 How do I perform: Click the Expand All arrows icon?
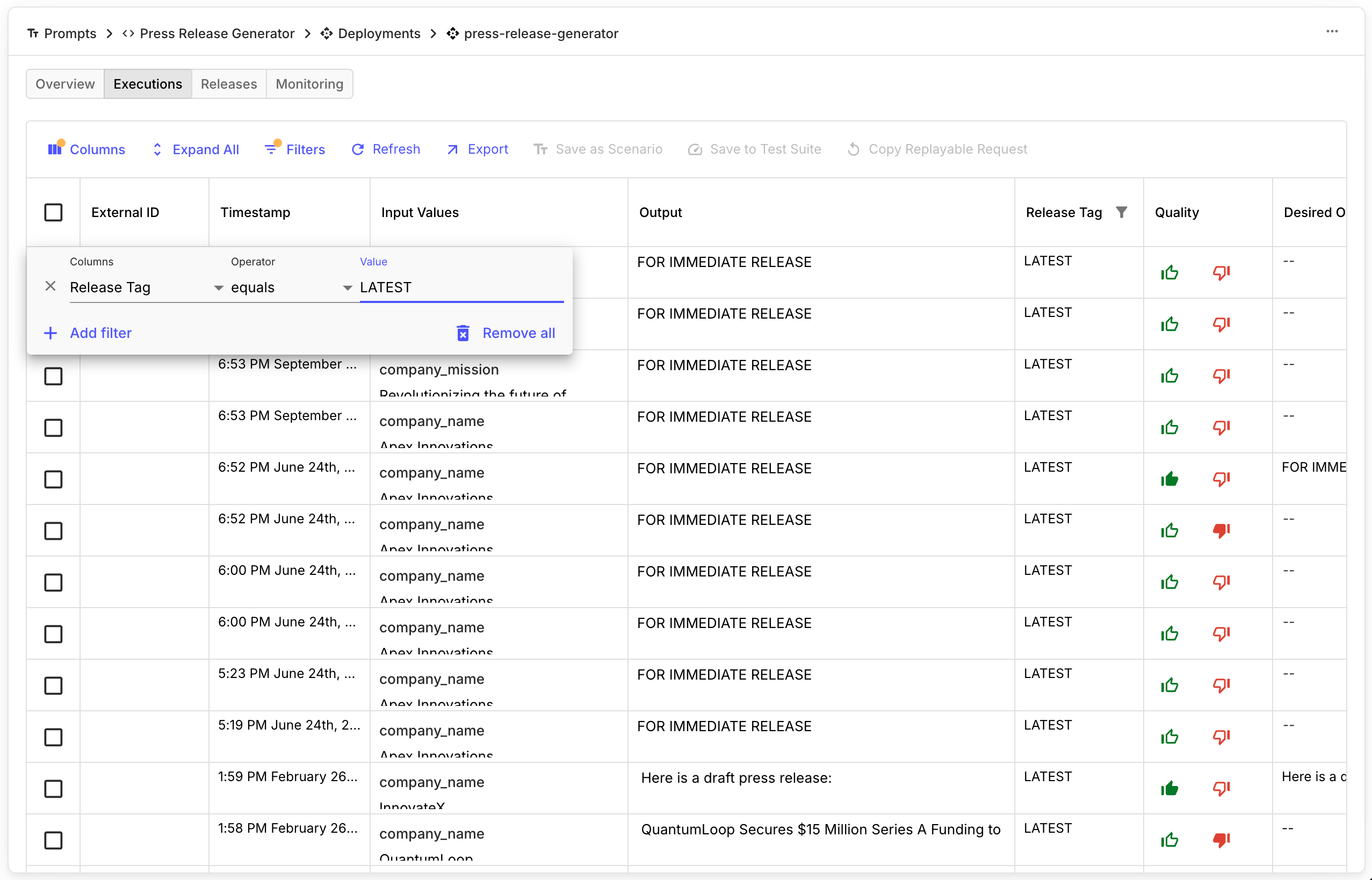(157, 149)
